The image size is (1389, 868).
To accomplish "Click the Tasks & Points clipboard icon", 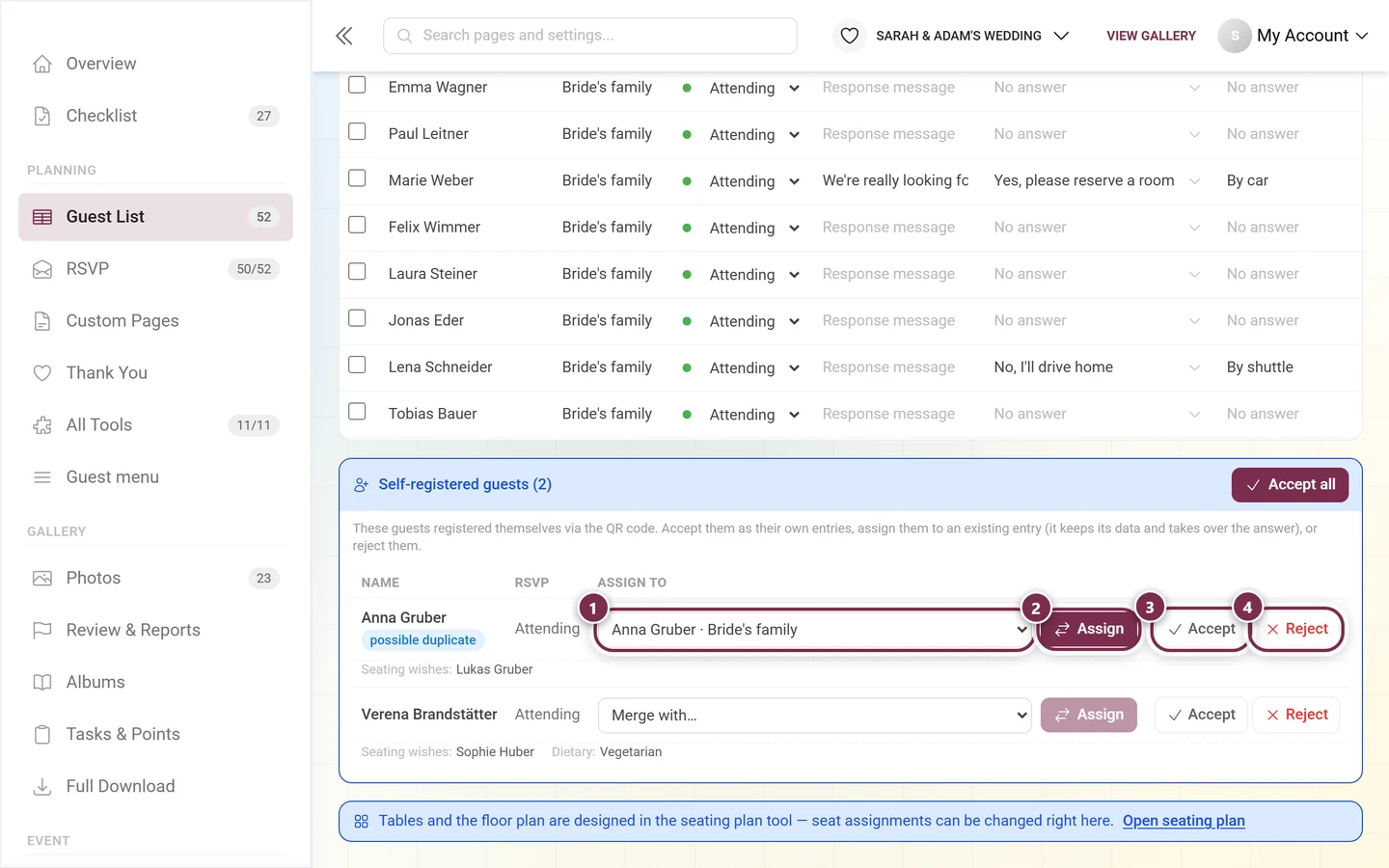I will [x=42, y=735].
